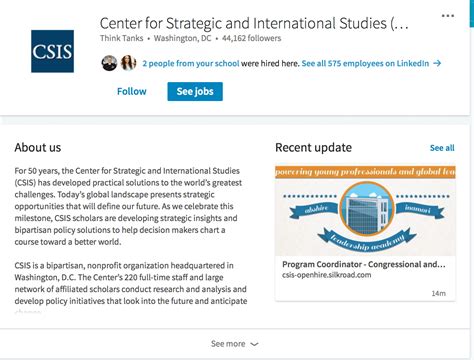The height and width of the screenshot is (360, 474).
Task: Open the three-dot more options menu
Action: [x=447, y=16]
